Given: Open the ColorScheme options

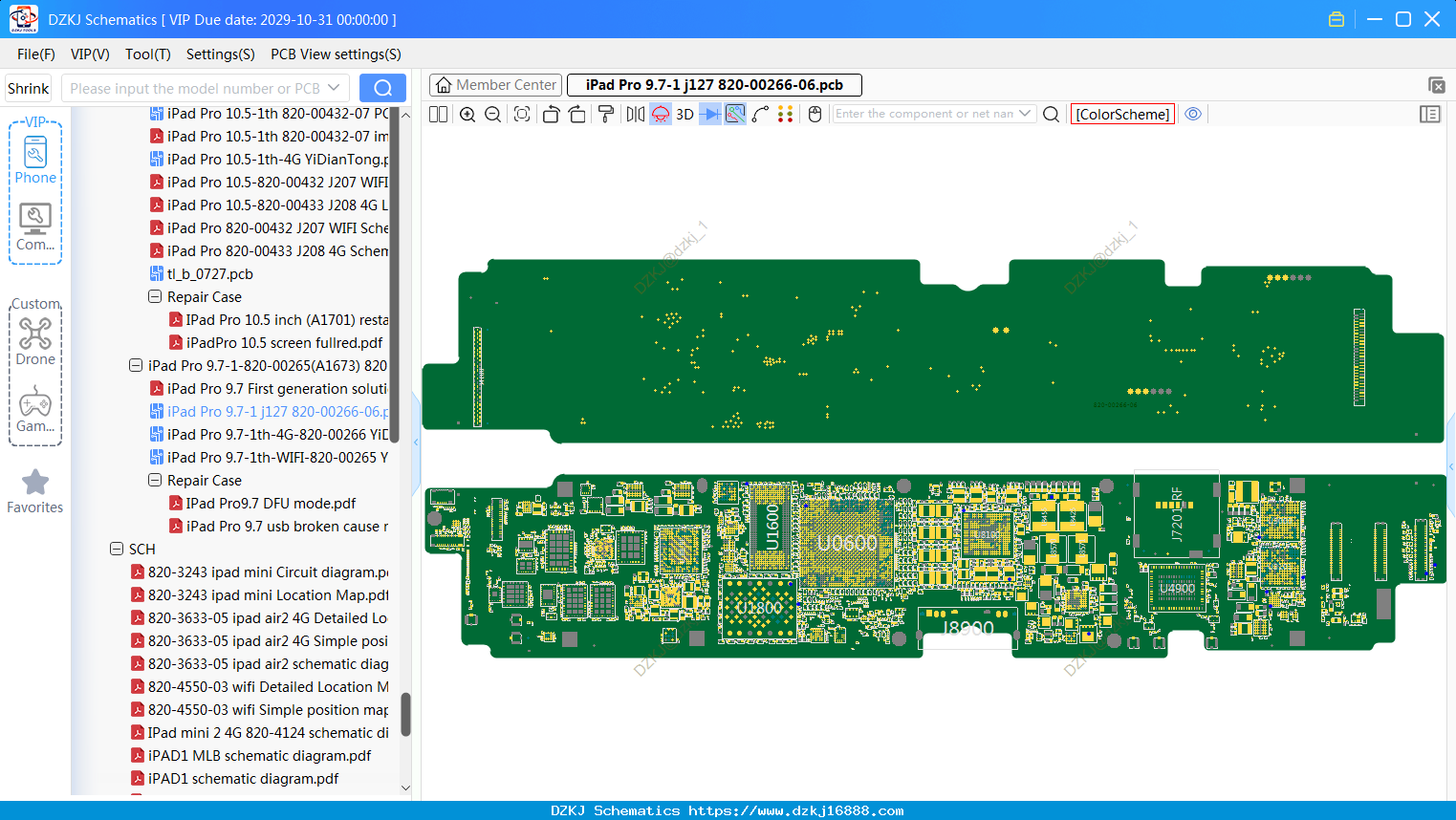Looking at the screenshot, I should pyautogui.click(x=1122, y=114).
